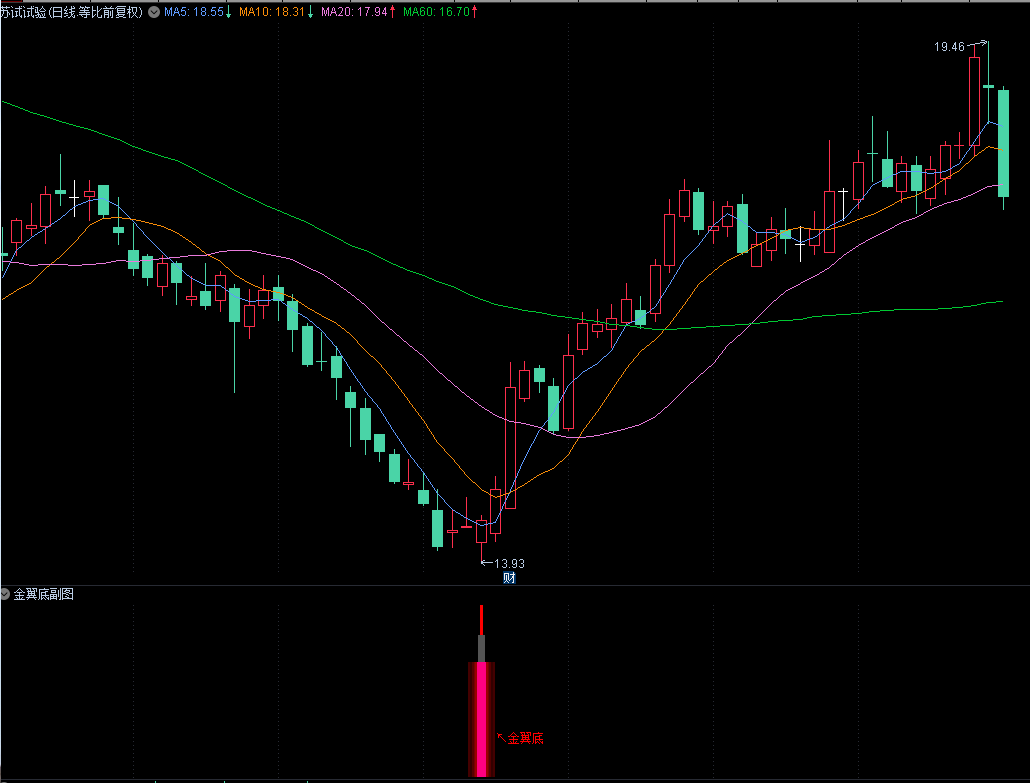Expand the main chart indicator dropdown arrow
The width and height of the screenshot is (1030, 783).
click(153, 13)
